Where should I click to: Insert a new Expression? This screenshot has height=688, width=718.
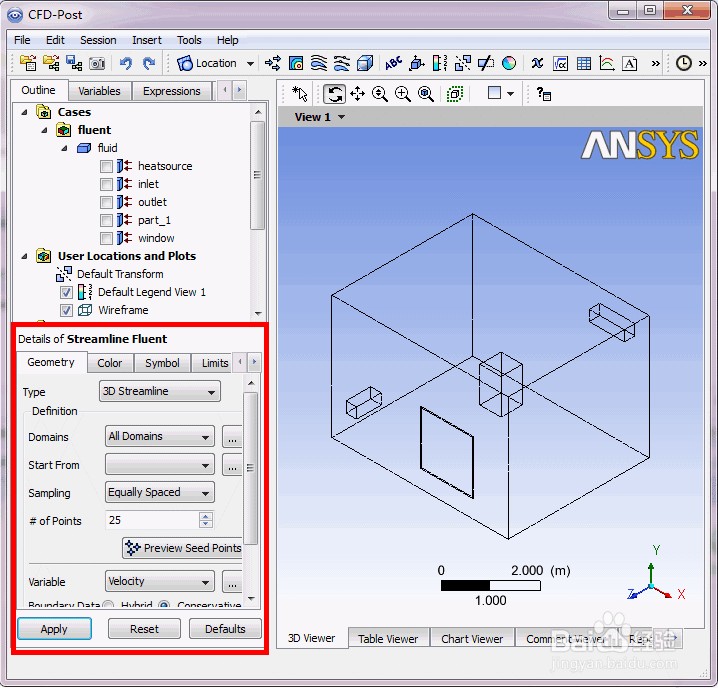pyautogui.click(x=560, y=63)
